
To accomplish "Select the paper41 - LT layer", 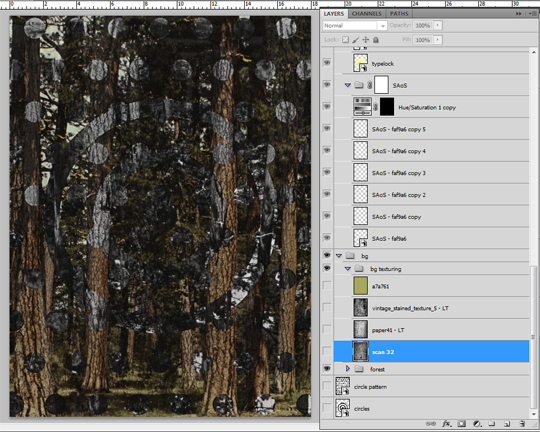I will click(x=432, y=330).
